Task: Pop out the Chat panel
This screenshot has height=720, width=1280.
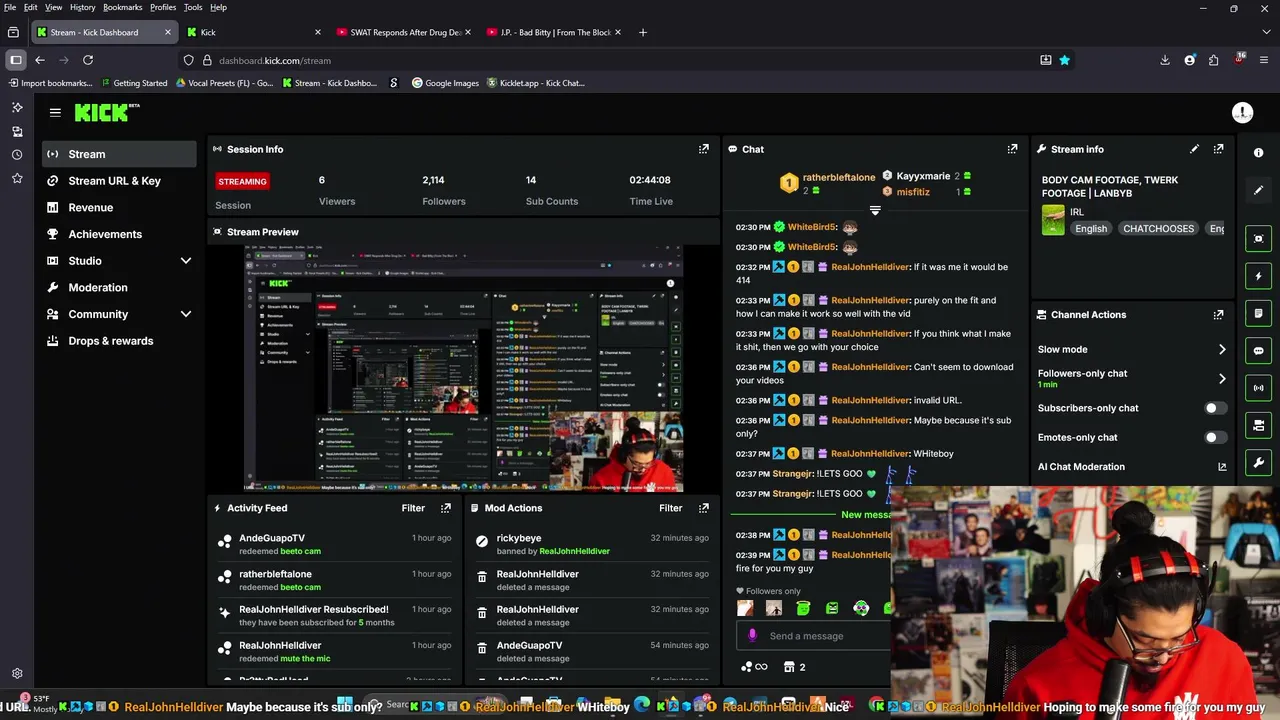Action: tap(1012, 149)
